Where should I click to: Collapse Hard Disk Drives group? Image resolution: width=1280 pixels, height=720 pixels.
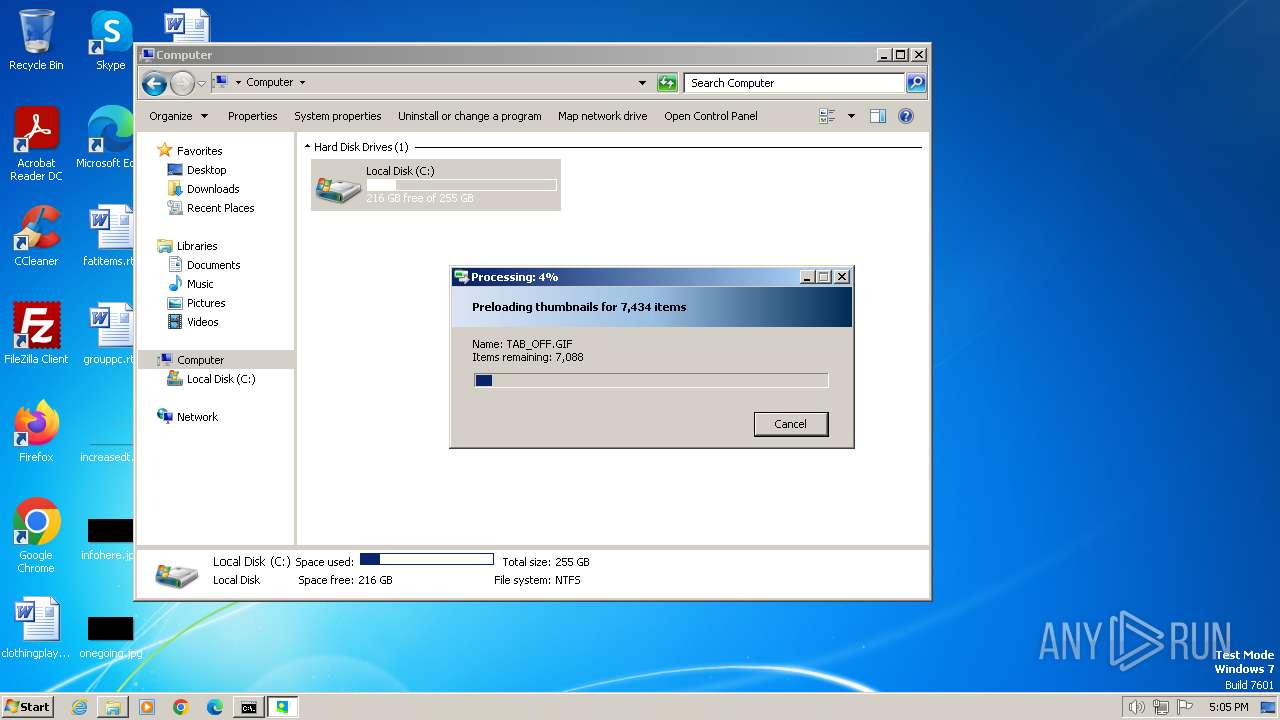point(308,147)
